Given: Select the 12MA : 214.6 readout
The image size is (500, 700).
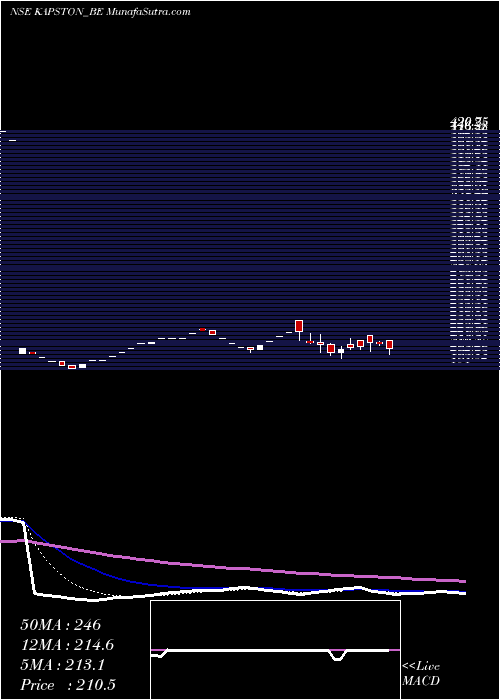Looking at the screenshot, I should [67, 645].
